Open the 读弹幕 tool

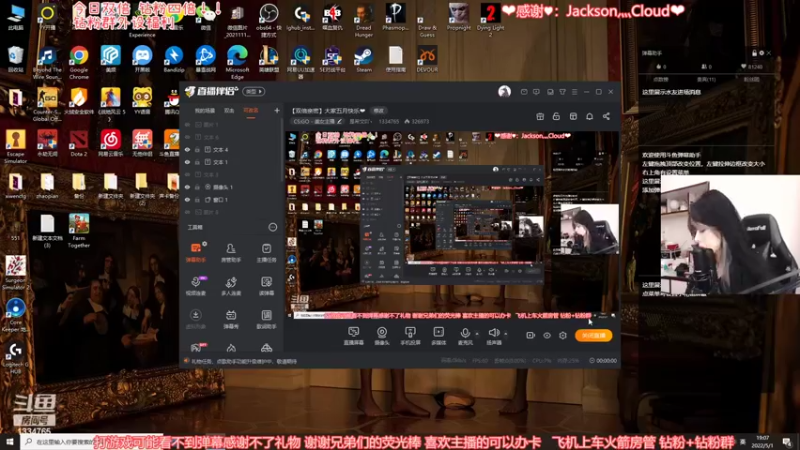(266, 286)
